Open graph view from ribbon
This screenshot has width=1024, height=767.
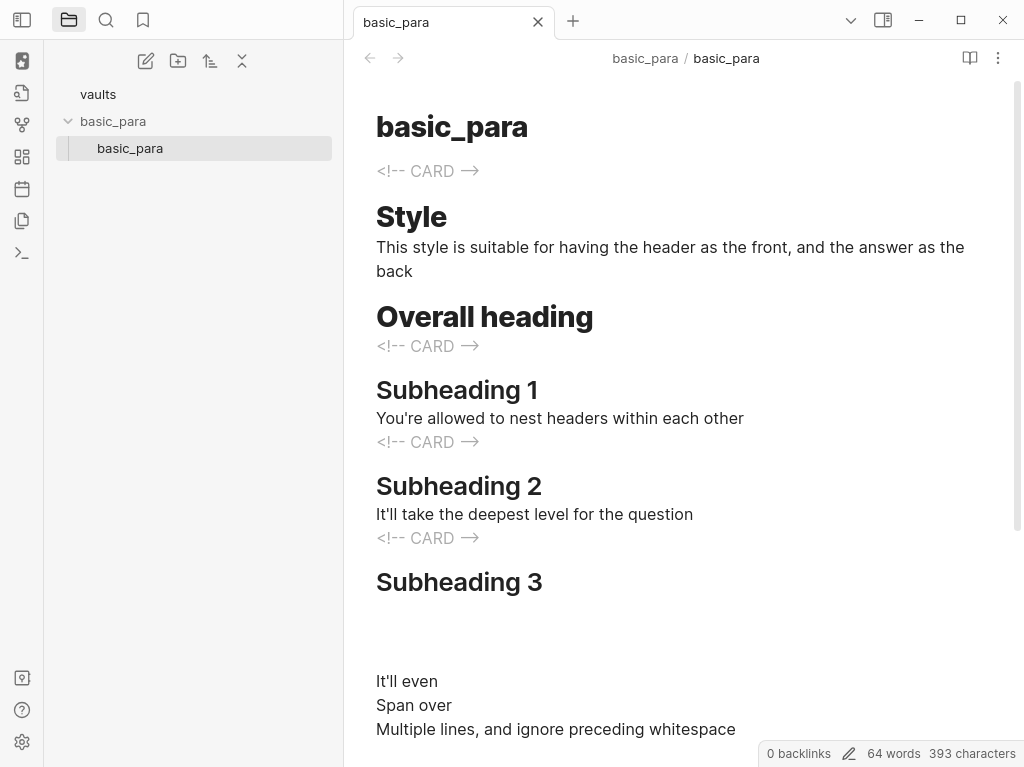pos(22,125)
